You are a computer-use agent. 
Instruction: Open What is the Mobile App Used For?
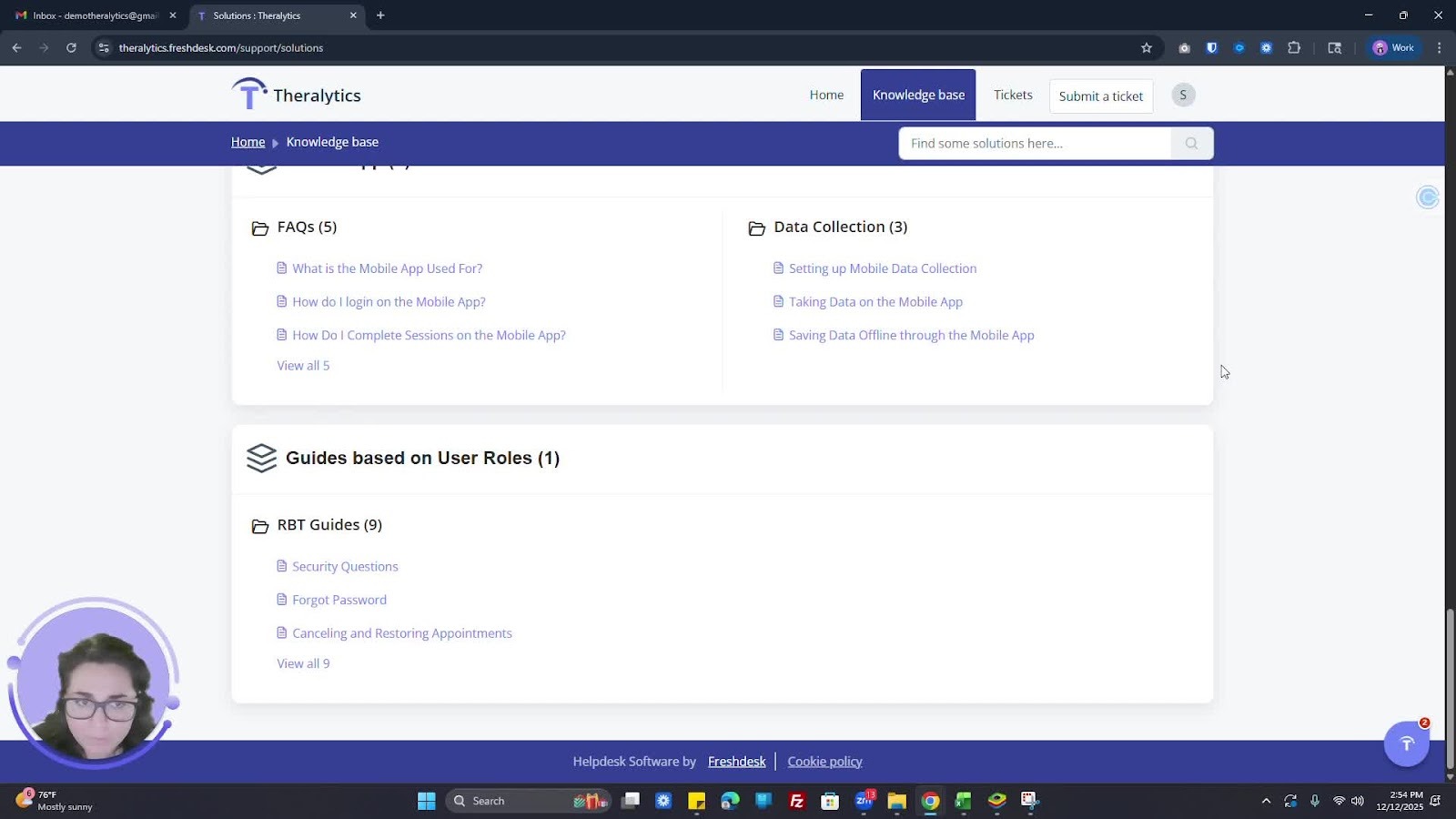[x=387, y=268]
